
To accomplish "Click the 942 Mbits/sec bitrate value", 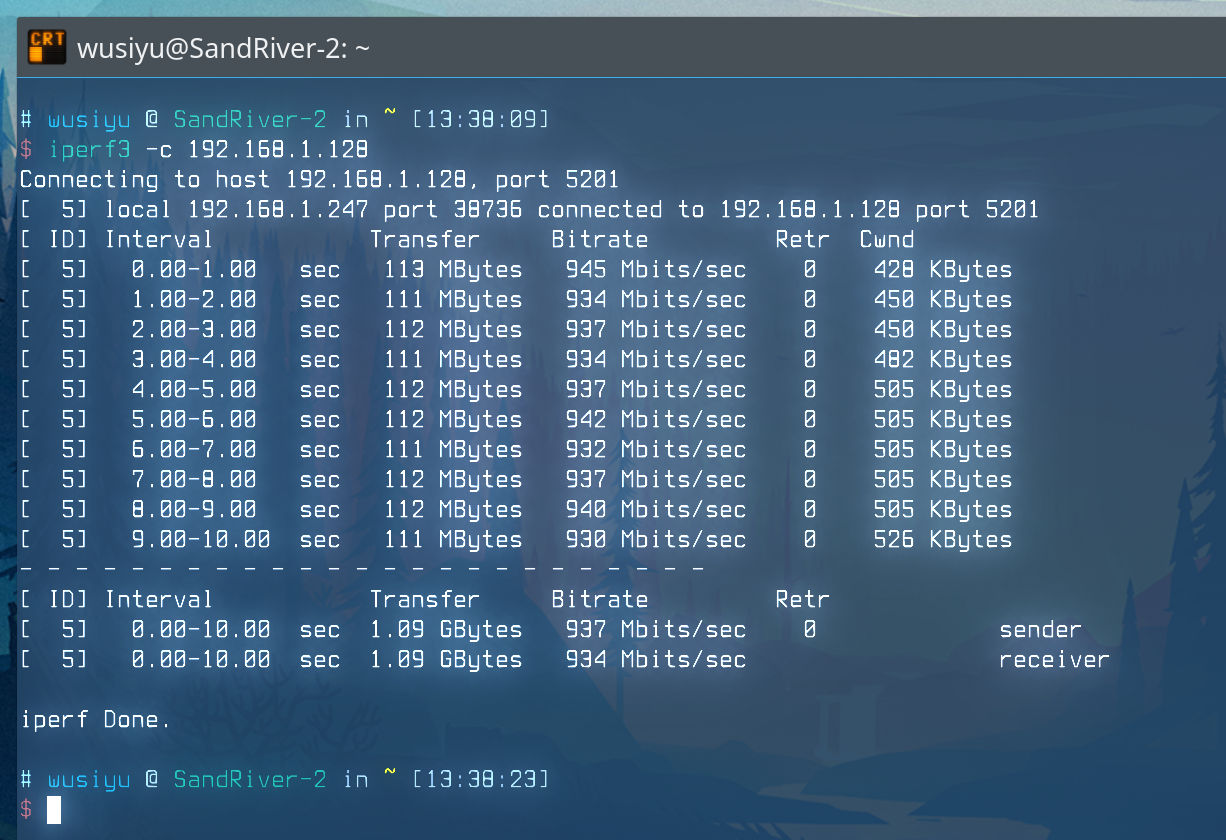I will coord(656,420).
